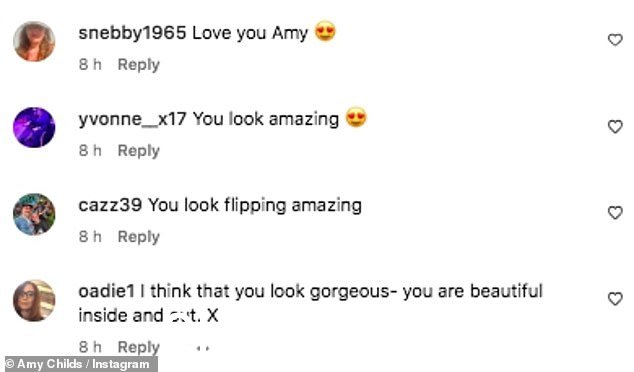The image size is (634, 372).
Task: Reply to snebby1965's Love you Amy comment
Action: point(139,65)
